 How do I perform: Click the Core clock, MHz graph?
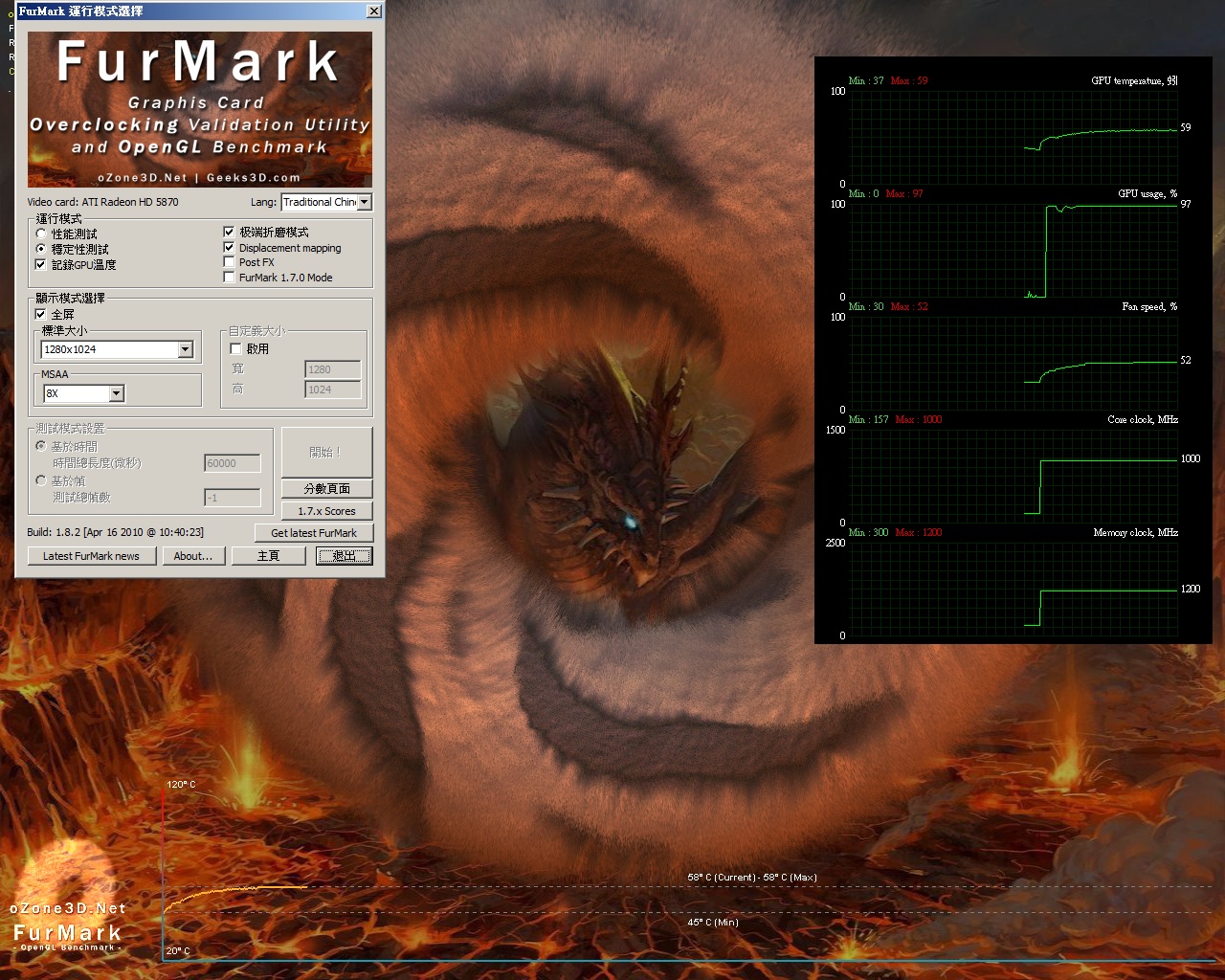coord(1013,477)
